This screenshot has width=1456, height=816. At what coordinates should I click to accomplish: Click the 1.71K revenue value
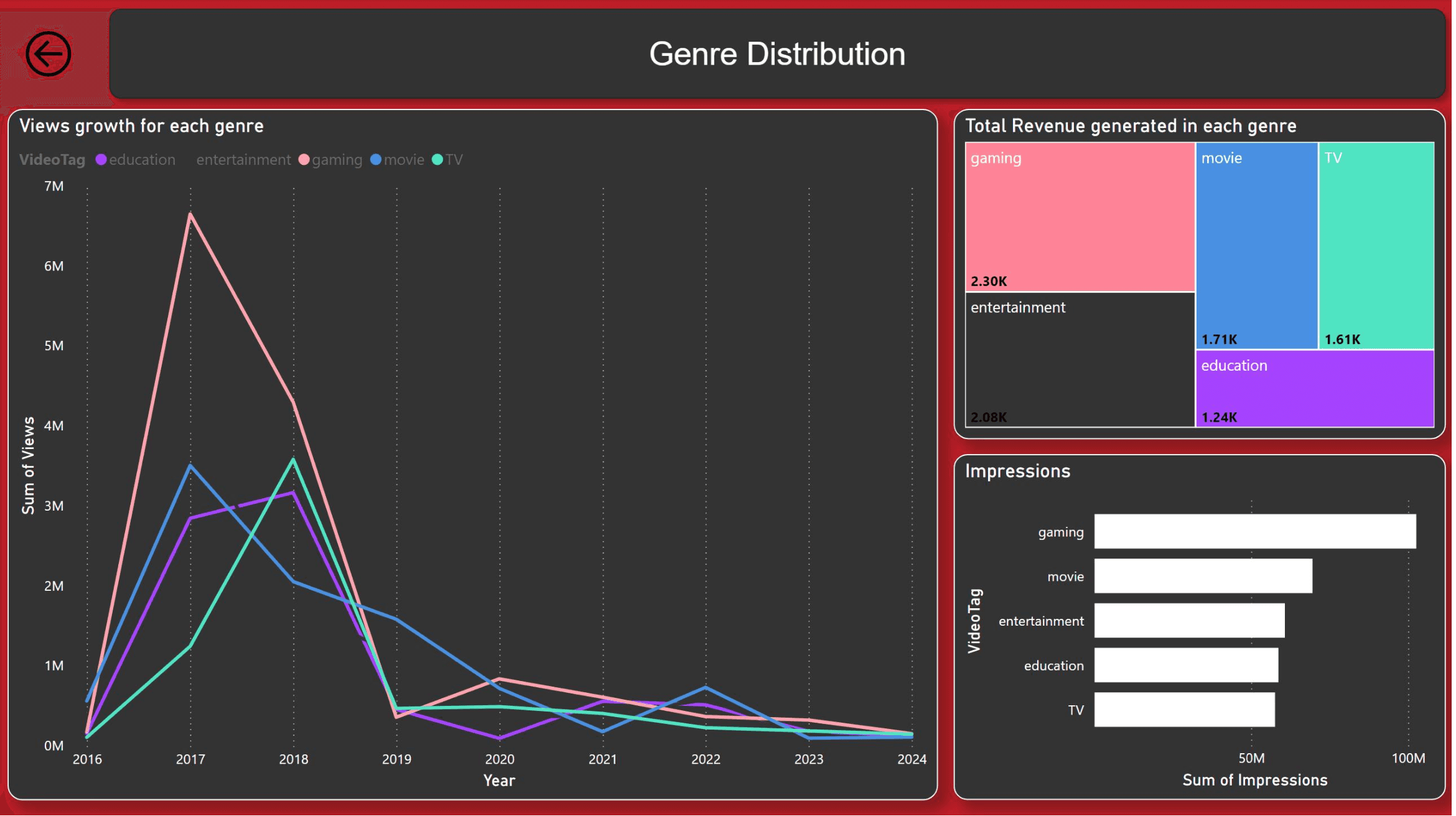tap(1221, 340)
